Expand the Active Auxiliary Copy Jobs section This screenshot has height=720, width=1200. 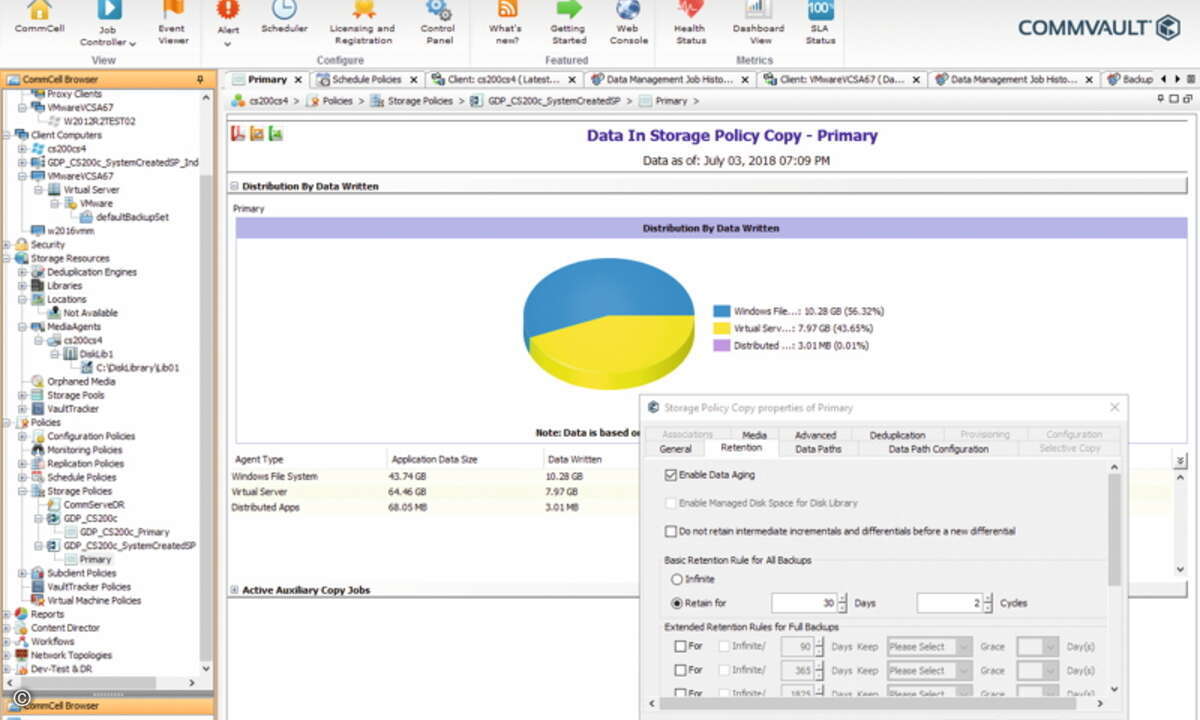point(235,590)
